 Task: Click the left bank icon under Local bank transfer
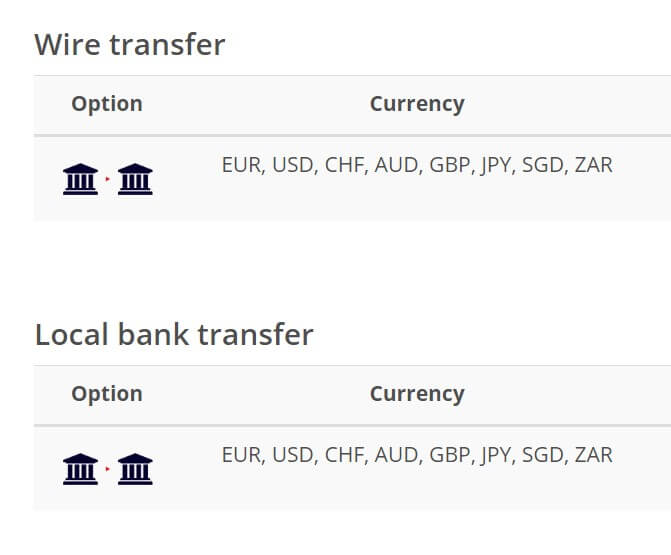(x=80, y=469)
